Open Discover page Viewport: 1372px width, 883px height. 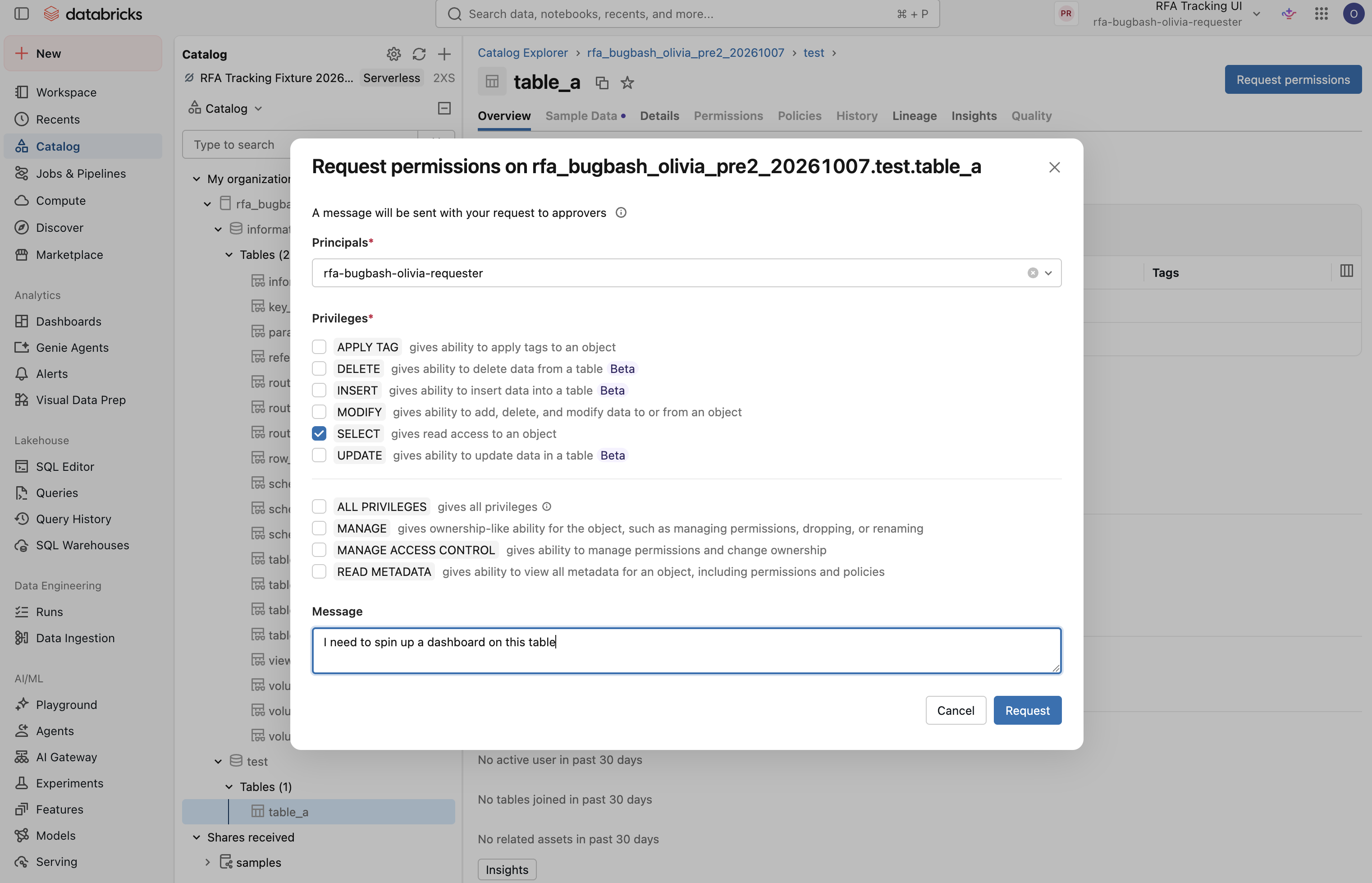tap(59, 228)
